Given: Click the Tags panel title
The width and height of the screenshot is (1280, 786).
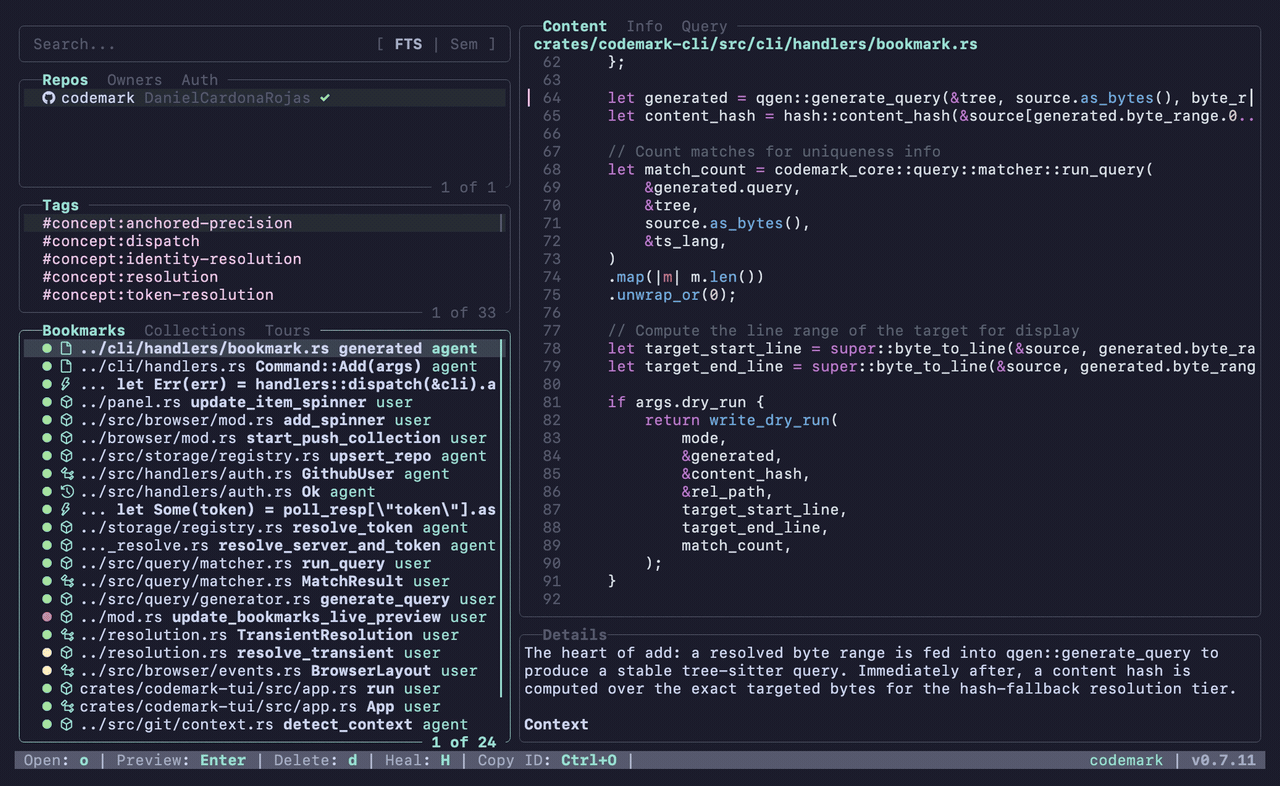Looking at the screenshot, I should click(60, 205).
